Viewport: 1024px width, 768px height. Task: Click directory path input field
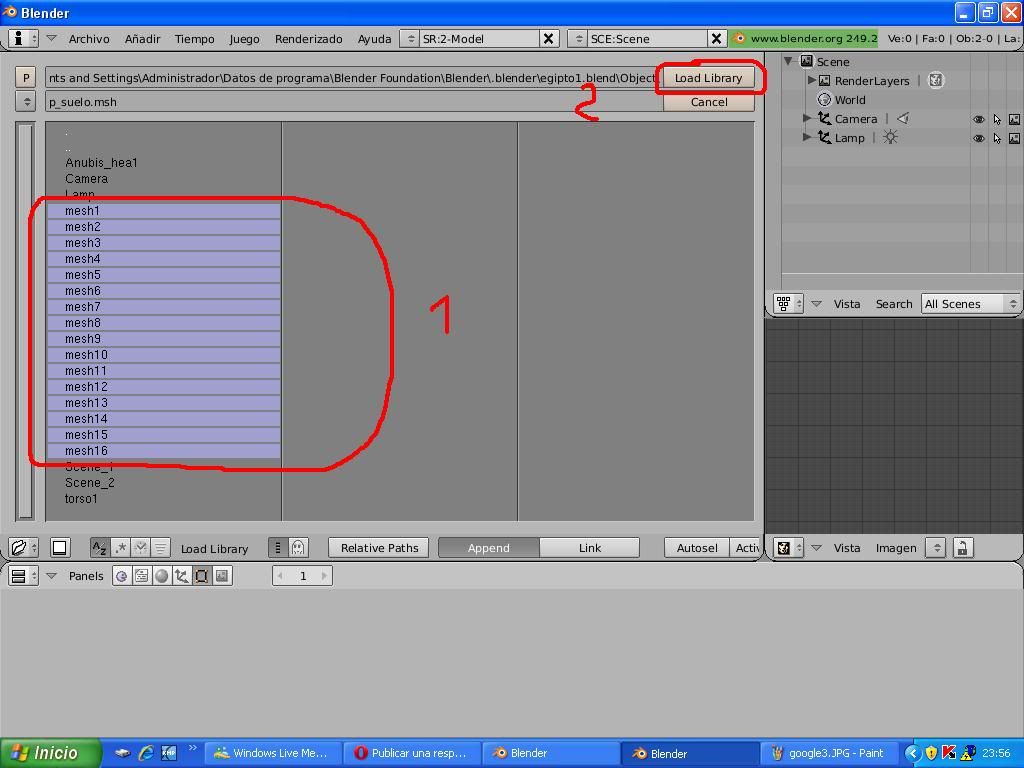[351, 78]
